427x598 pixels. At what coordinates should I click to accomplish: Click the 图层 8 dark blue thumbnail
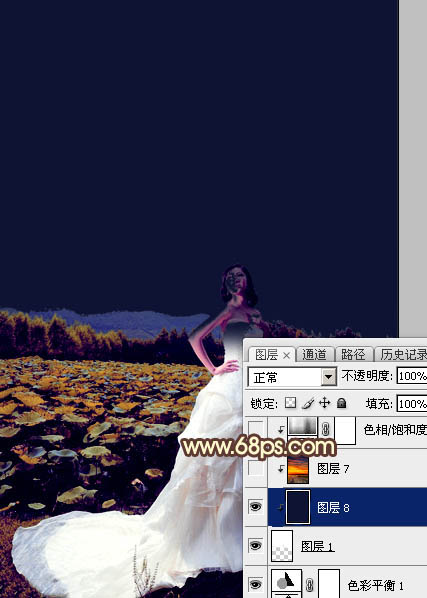[298, 507]
